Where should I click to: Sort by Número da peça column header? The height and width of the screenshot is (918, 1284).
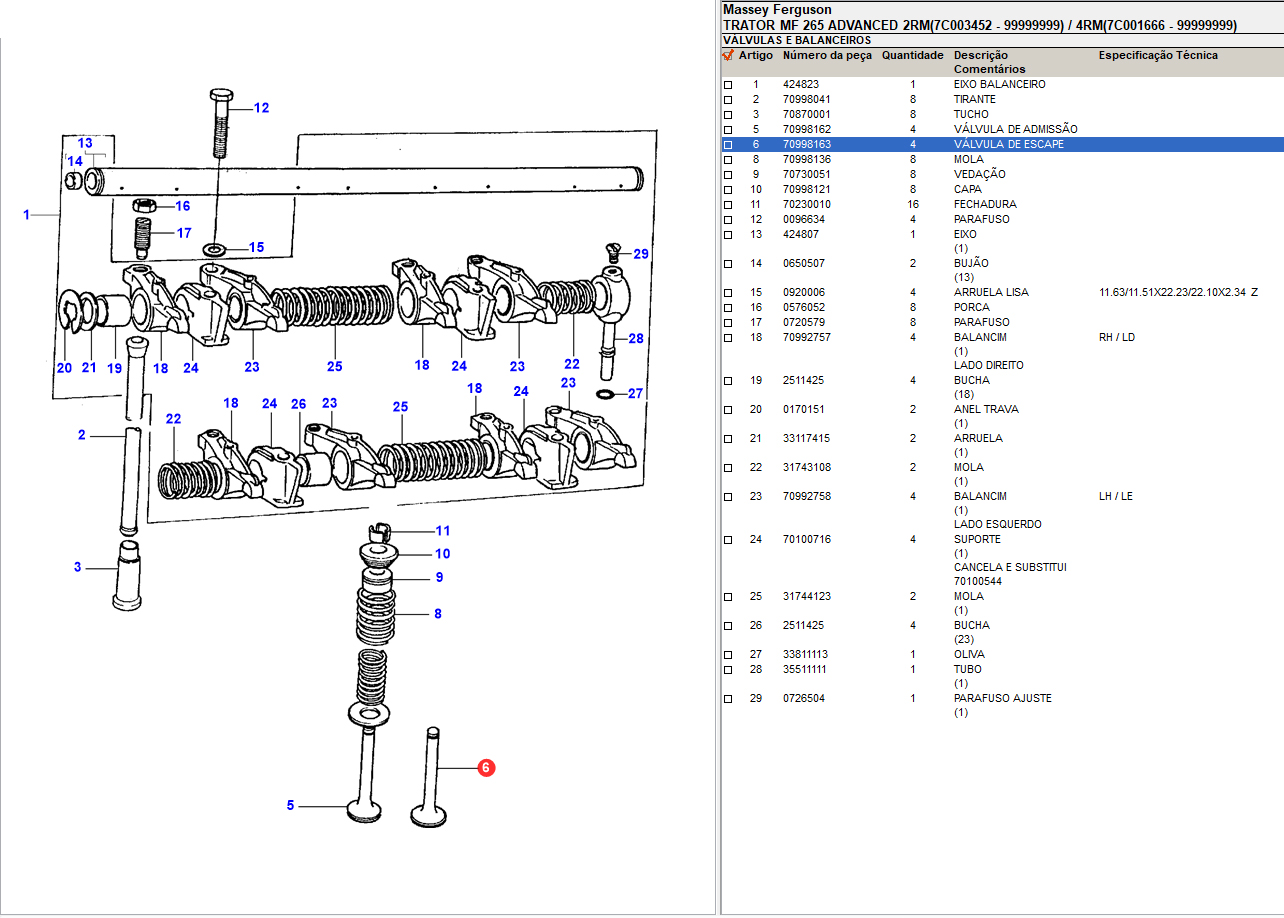[827, 56]
